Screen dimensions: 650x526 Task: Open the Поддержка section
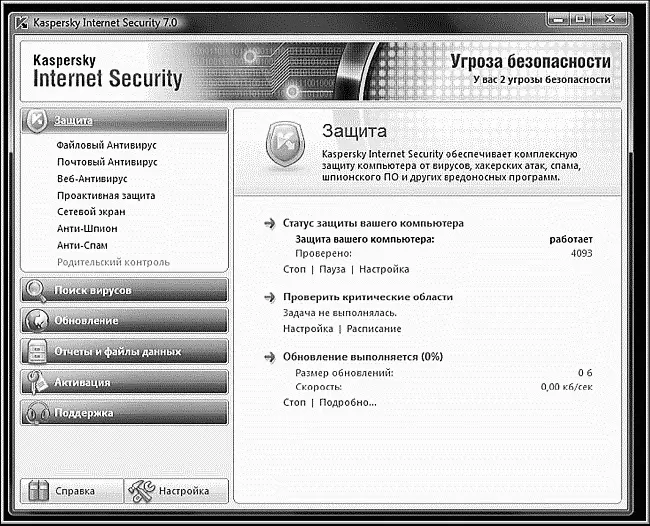coord(124,413)
